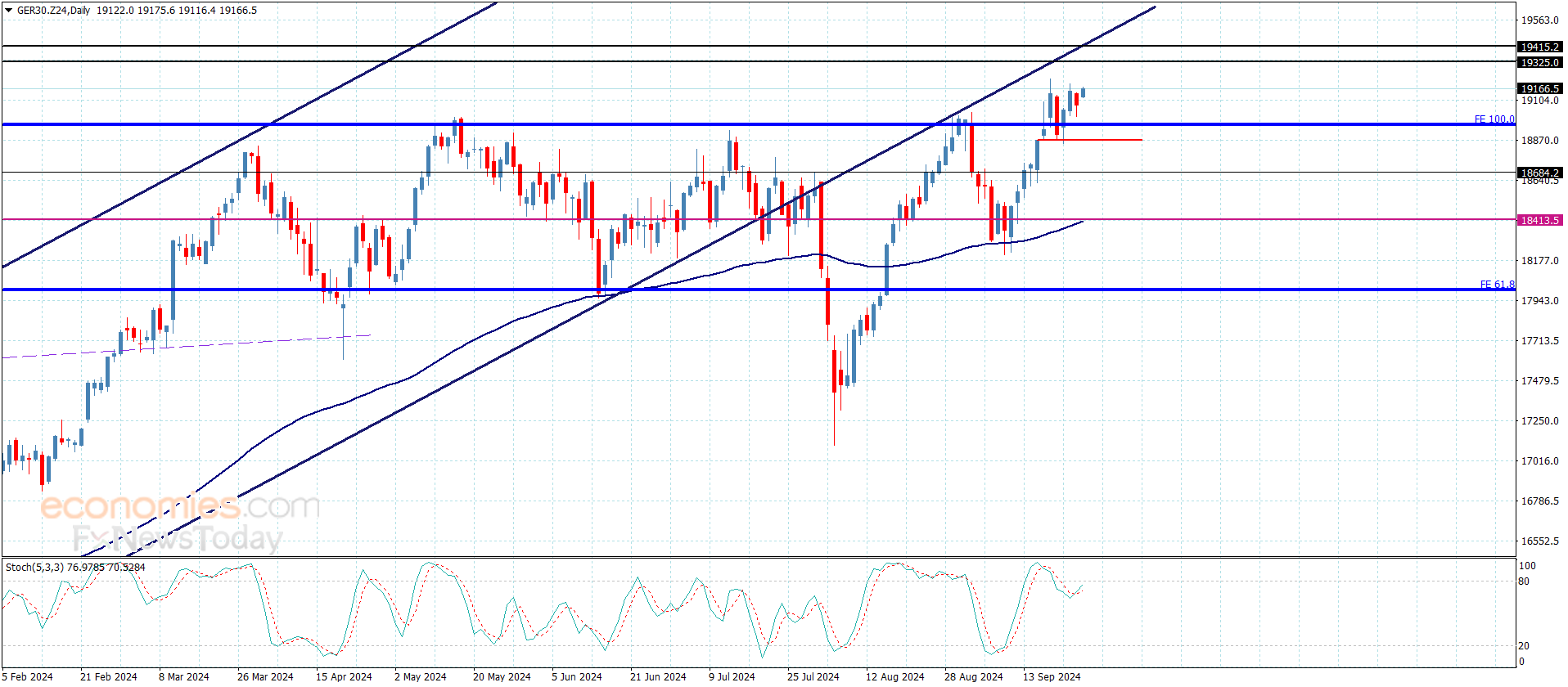This screenshot has height=687, width=1568.
Task: Click the 28 Aug 2024 date label
Action: (974, 676)
